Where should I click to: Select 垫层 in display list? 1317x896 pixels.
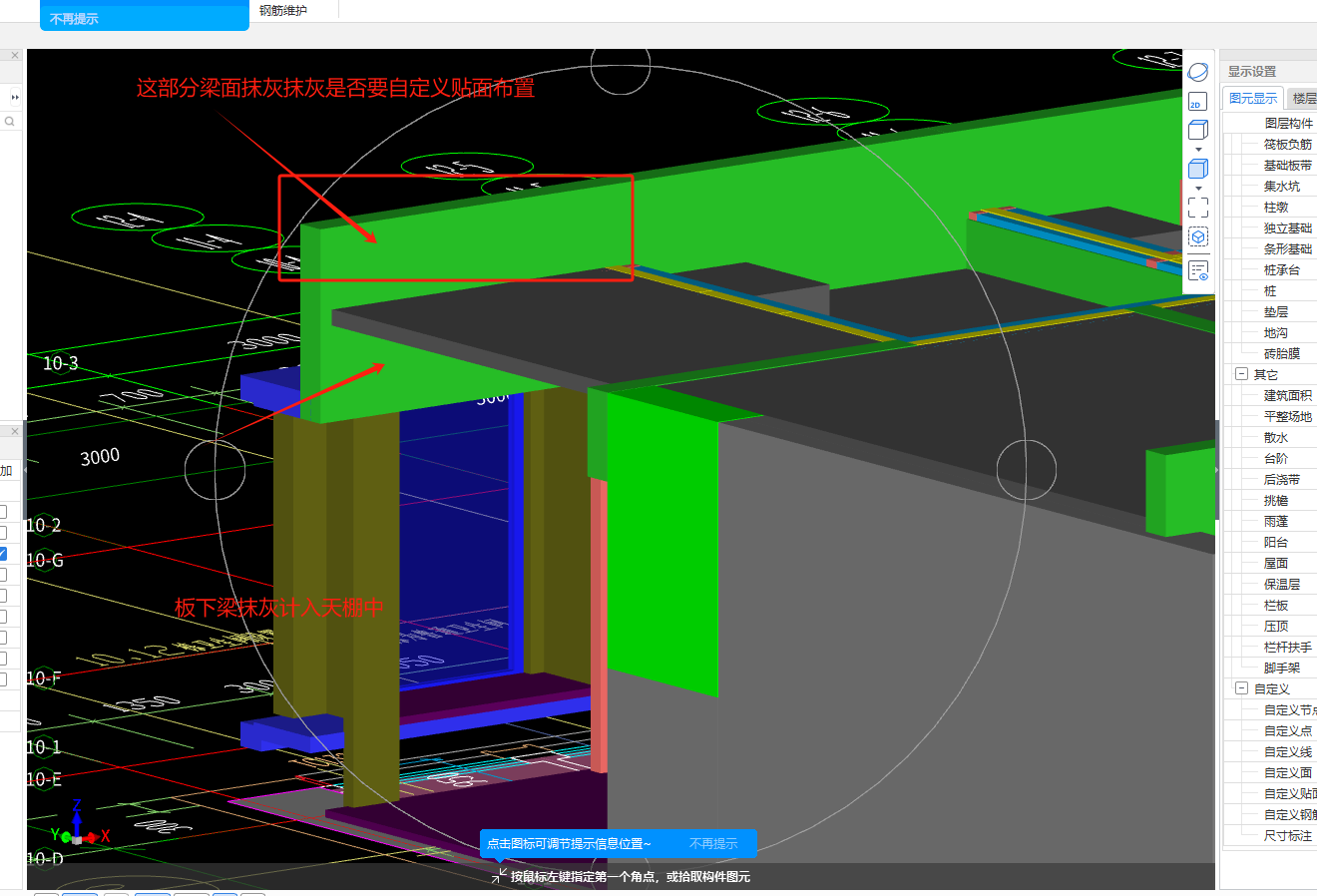[x=1276, y=311]
